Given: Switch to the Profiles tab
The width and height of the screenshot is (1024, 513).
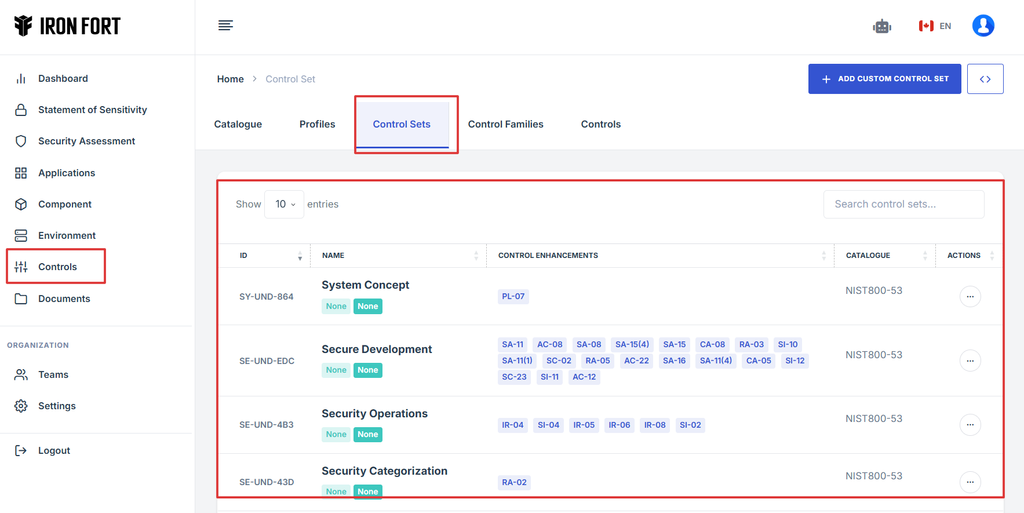Looking at the screenshot, I should tap(317, 124).
